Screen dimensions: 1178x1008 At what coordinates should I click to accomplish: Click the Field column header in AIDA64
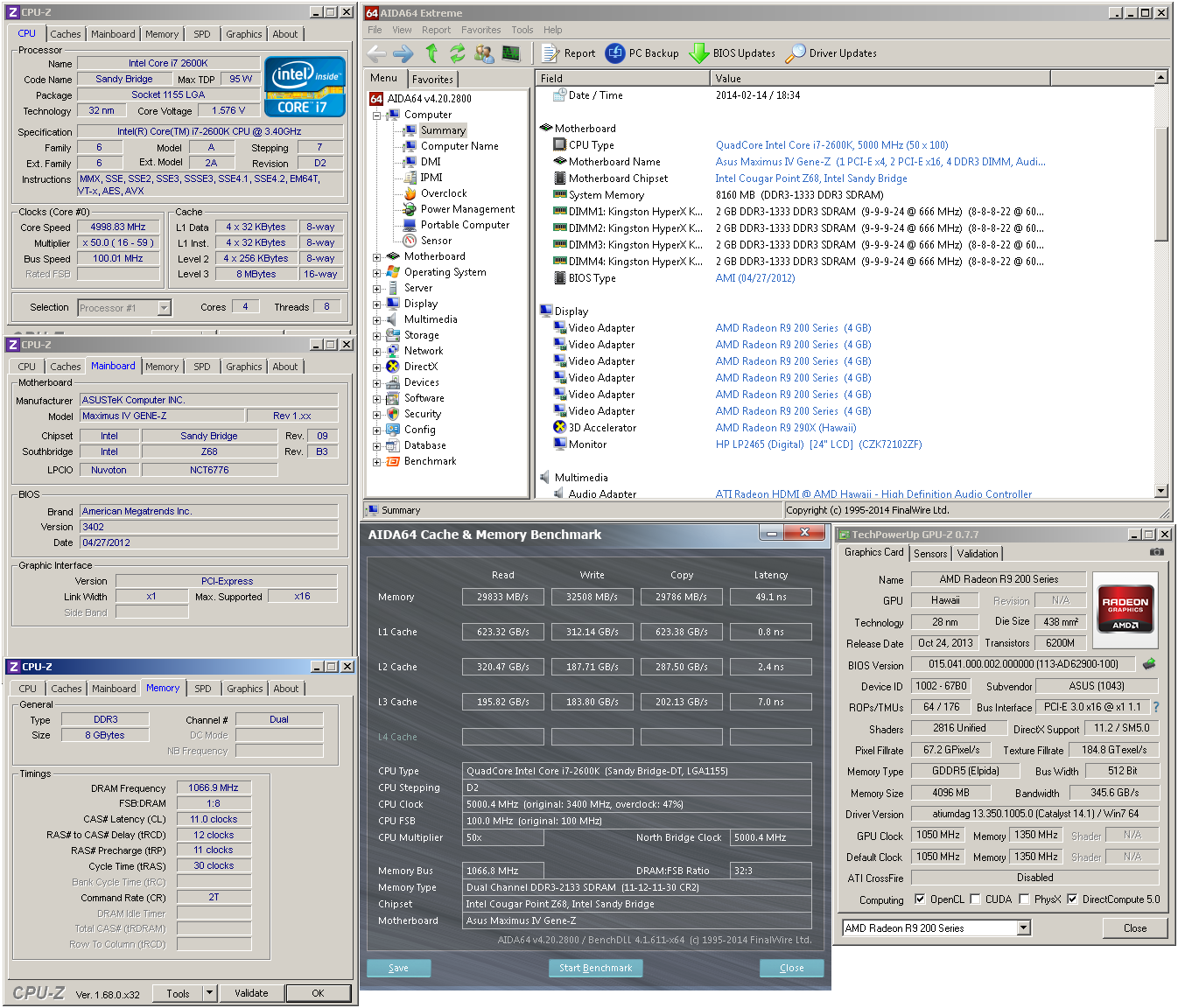coord(623,78)
